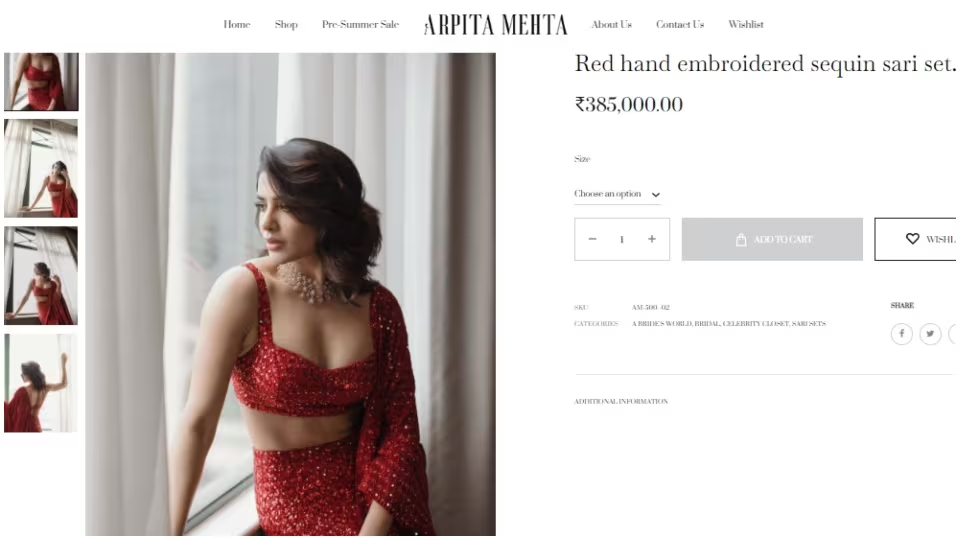960x540 pixels.
Task: Select the thumbnail showing the back view
Action: [x=41, y=383]
